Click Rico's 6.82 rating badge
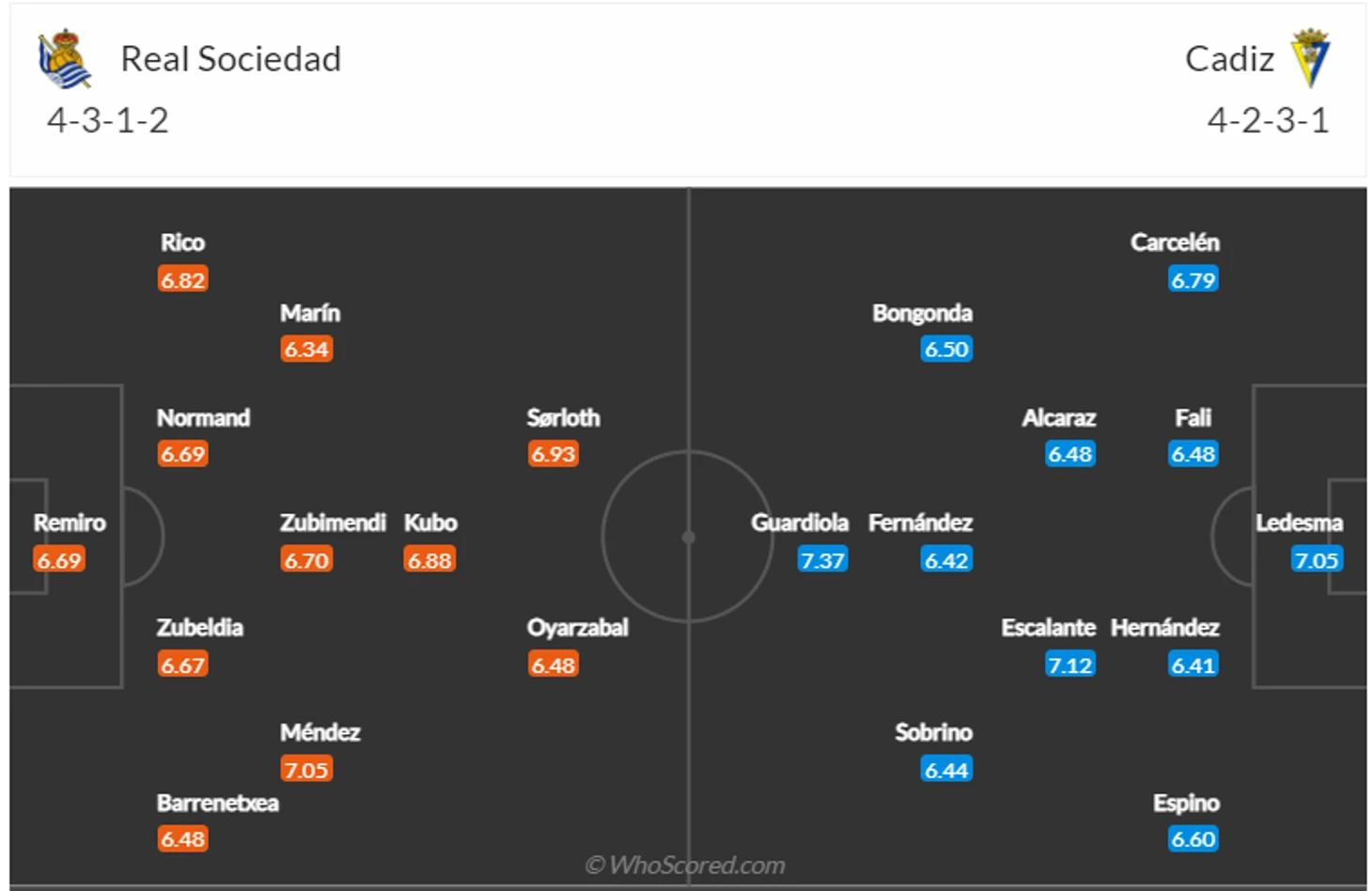The image size is (1372, 891). point(182,280)
